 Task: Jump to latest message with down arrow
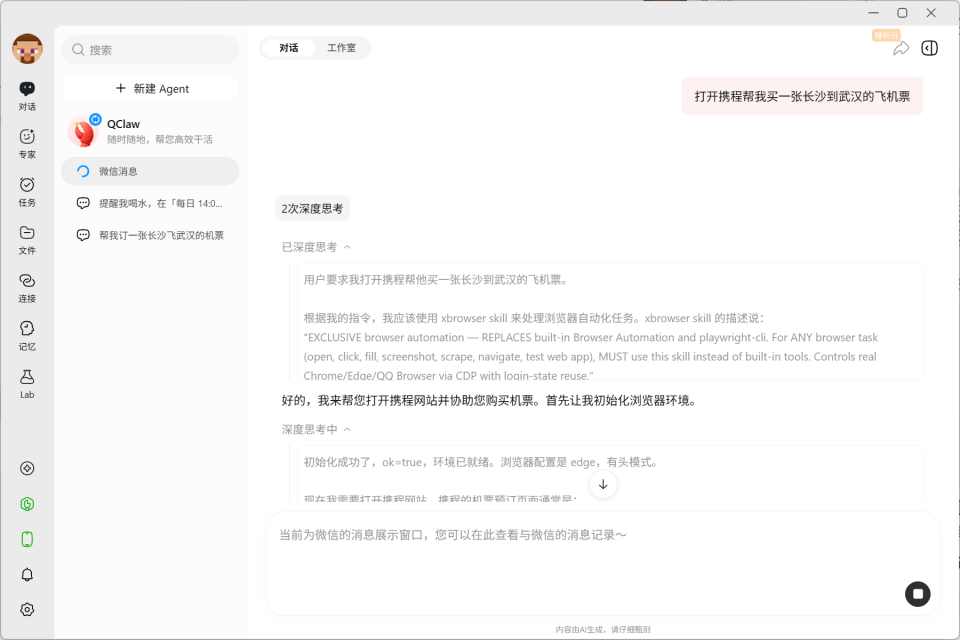(x=603, y=484)
